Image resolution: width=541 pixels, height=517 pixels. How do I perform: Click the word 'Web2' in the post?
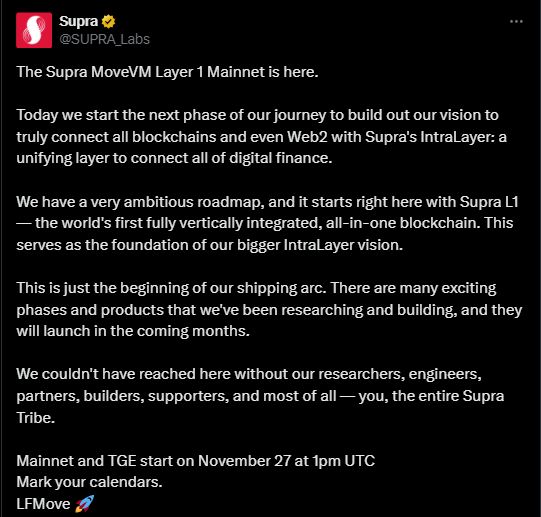pos(307,137)
